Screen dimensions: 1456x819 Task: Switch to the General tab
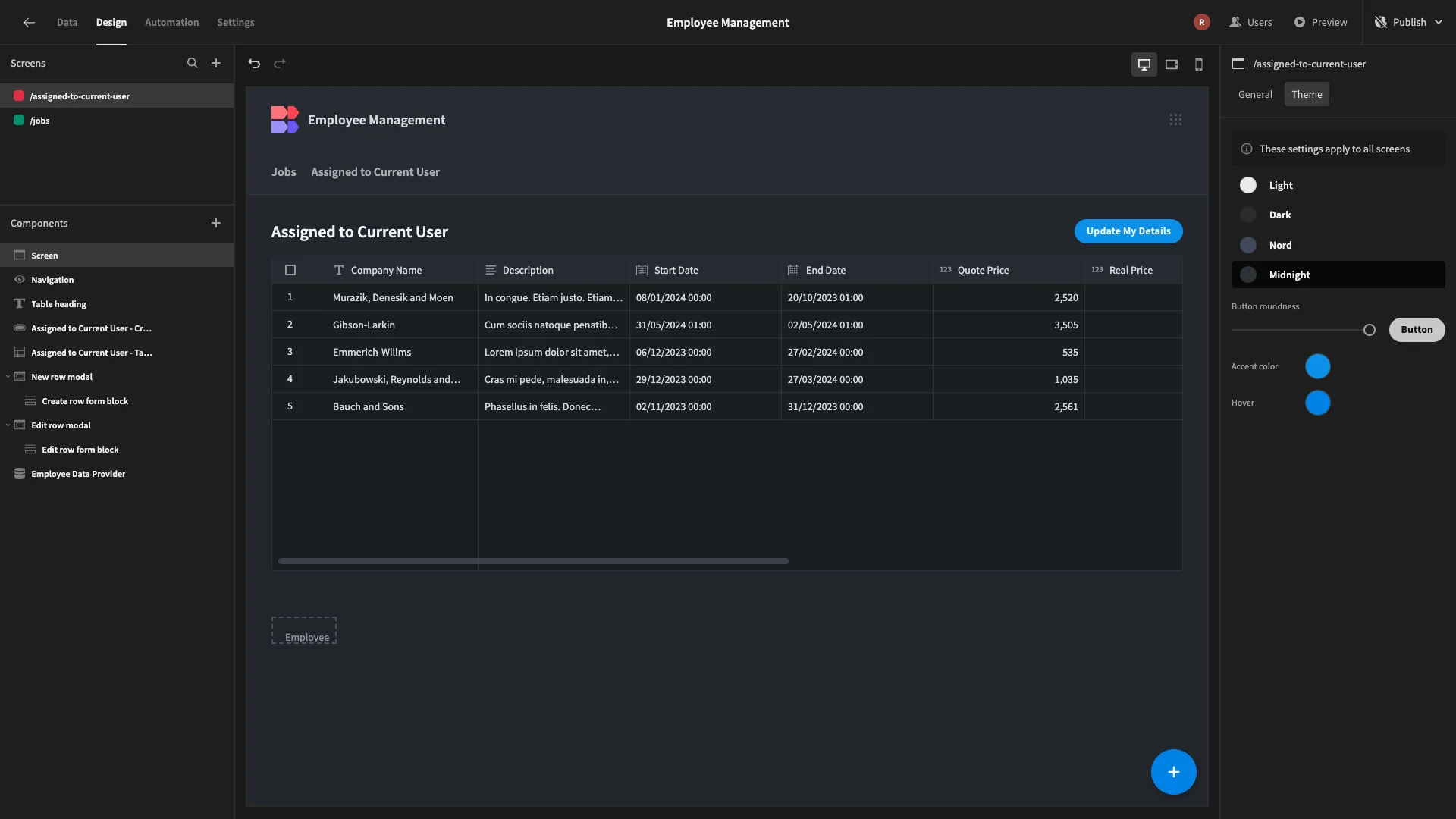pos(1255,95)
